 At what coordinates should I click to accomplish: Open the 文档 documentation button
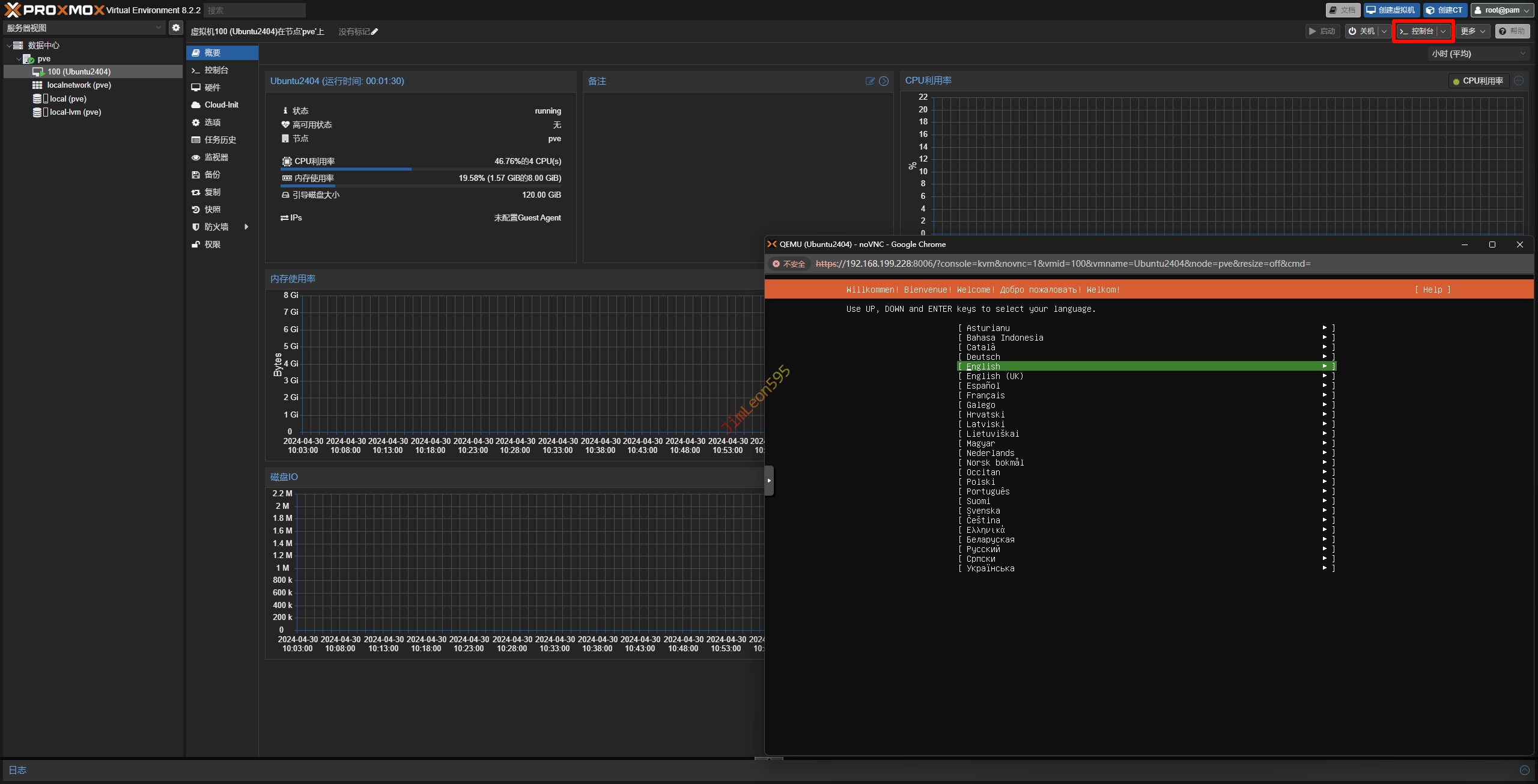coord(1342,10)
